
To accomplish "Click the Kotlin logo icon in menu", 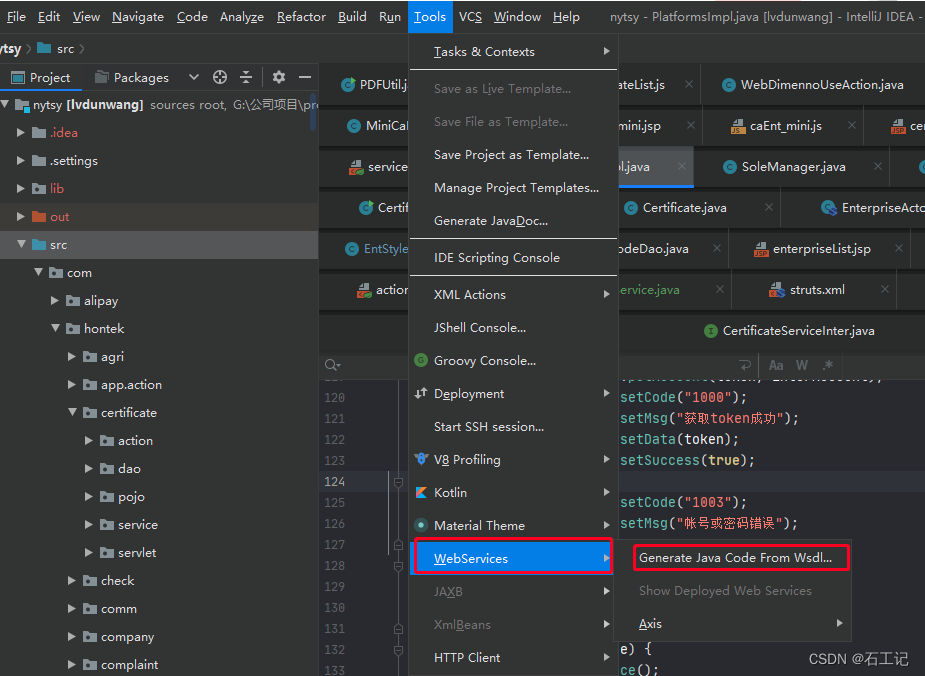I will point(421,492).
